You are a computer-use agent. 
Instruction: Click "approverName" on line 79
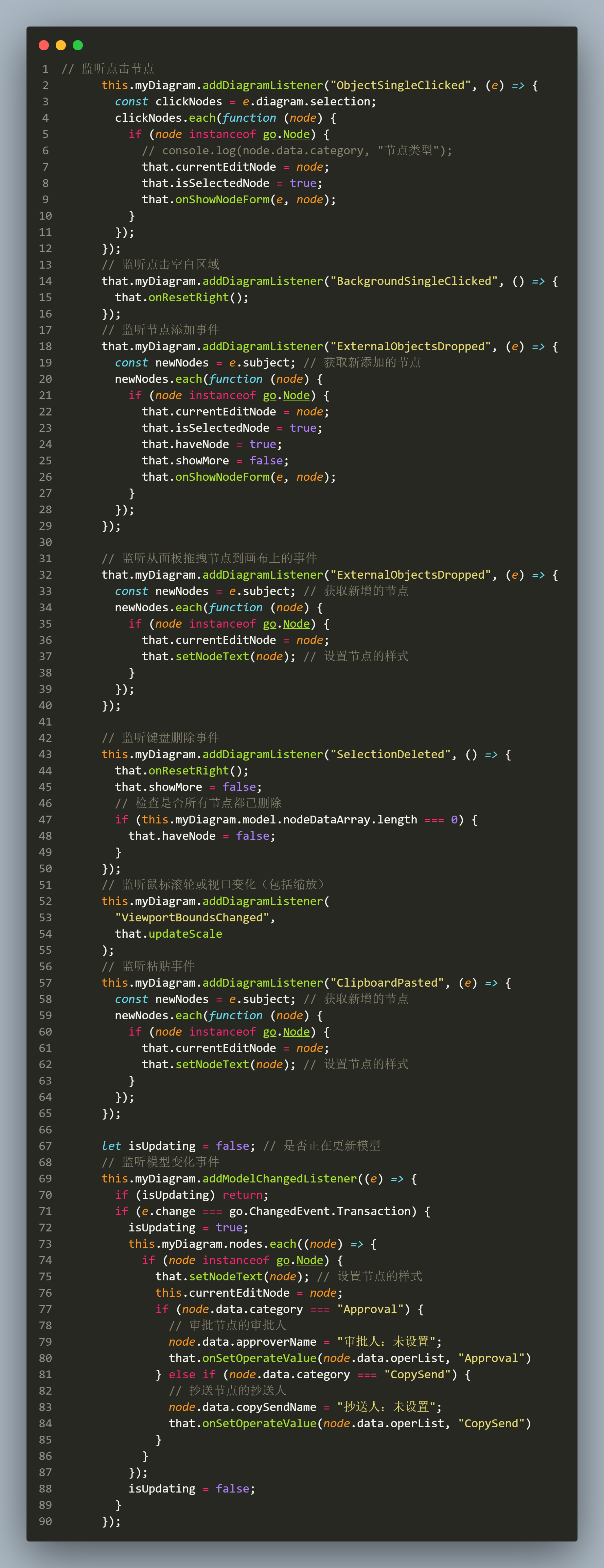pyautogui.click(x=276, y=1342)
